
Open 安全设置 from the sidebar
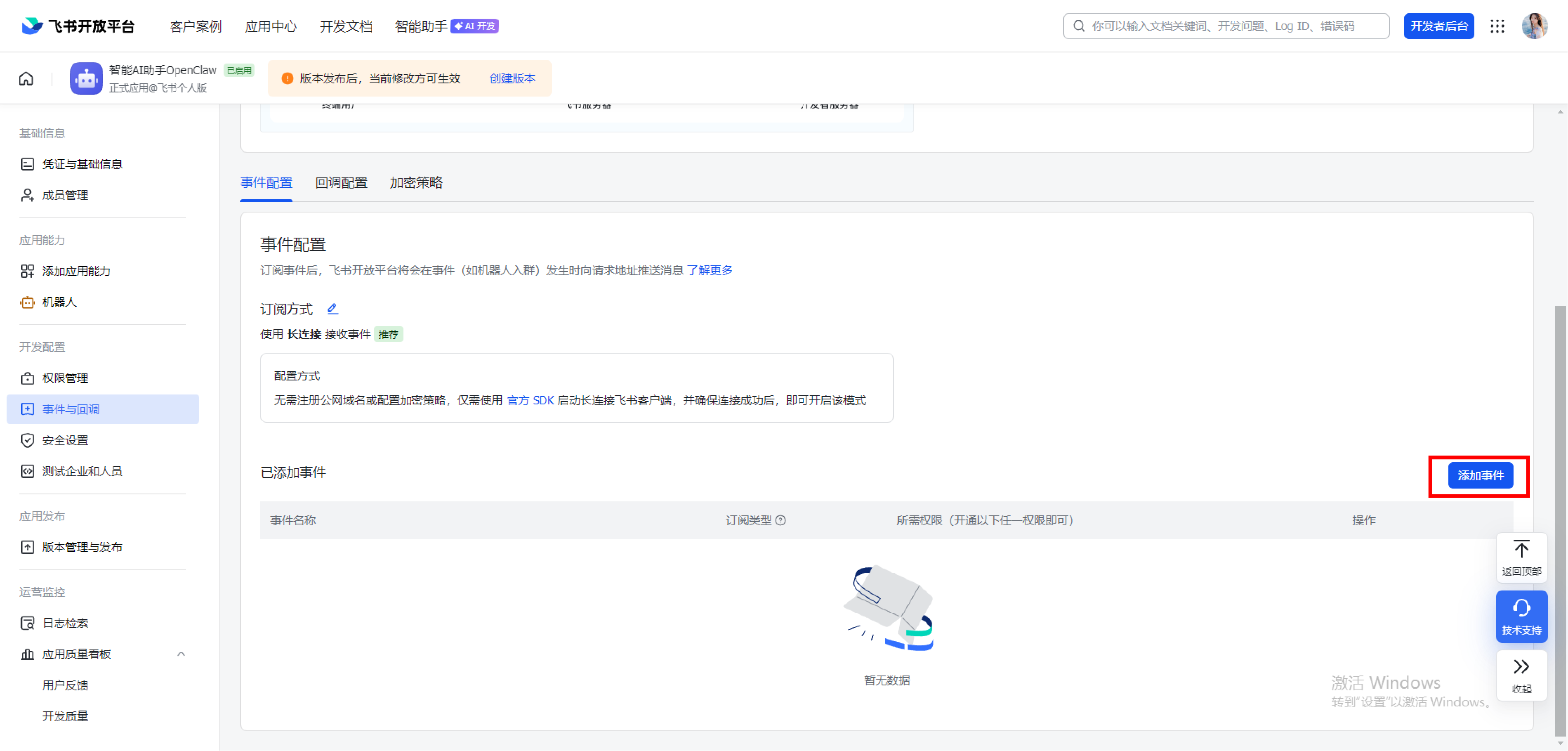(x=65, y=440)
